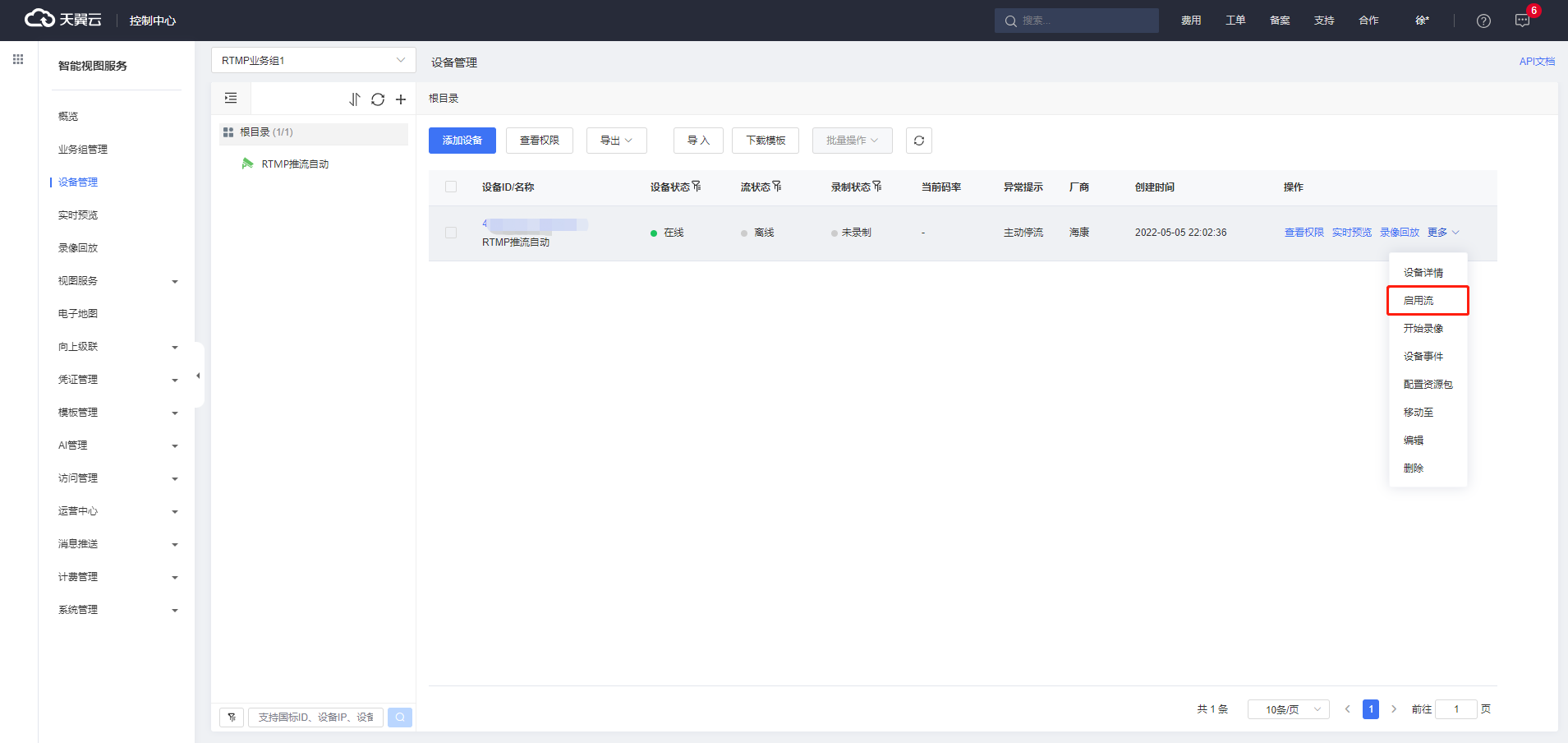
Task: Open the help question mark icon
Action: point(1483,21)
